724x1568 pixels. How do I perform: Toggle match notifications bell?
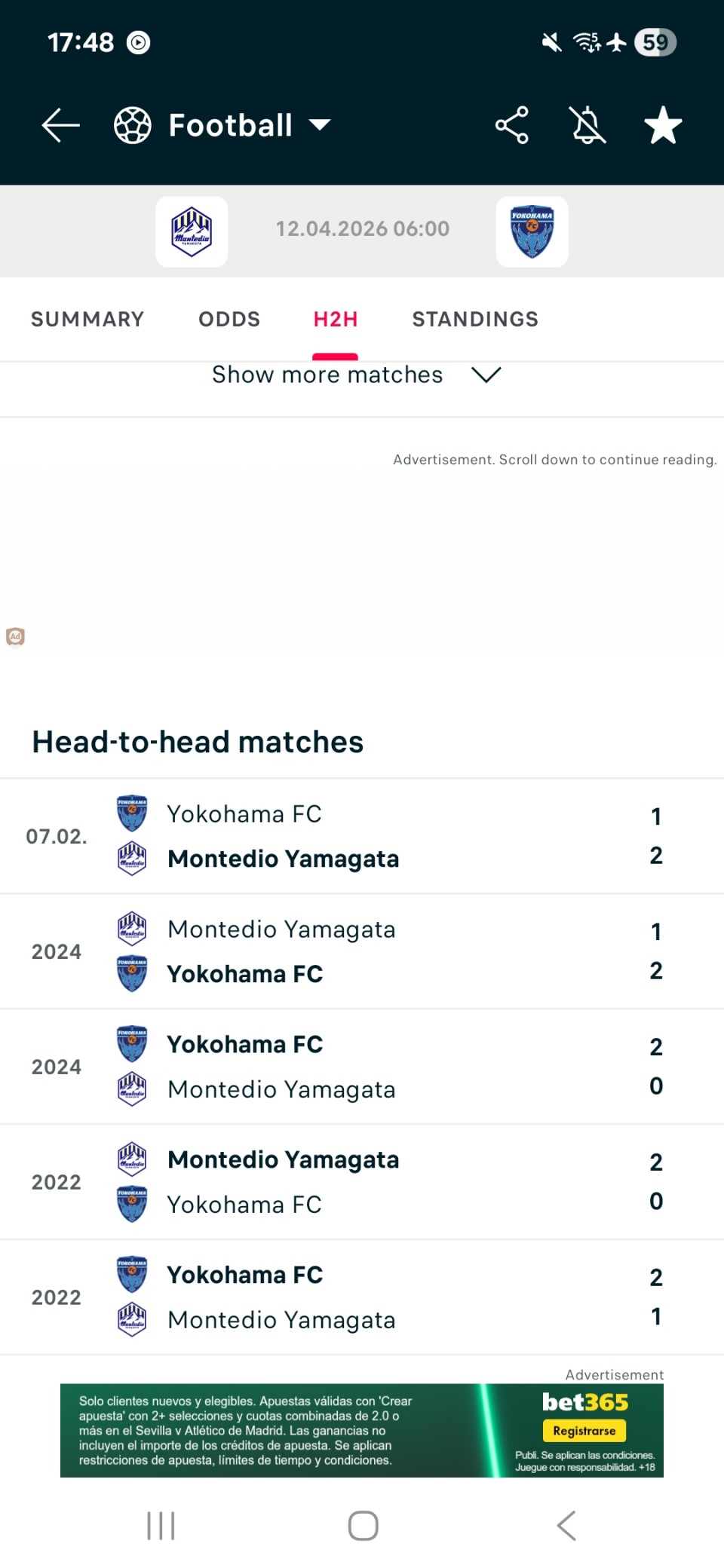588,125
